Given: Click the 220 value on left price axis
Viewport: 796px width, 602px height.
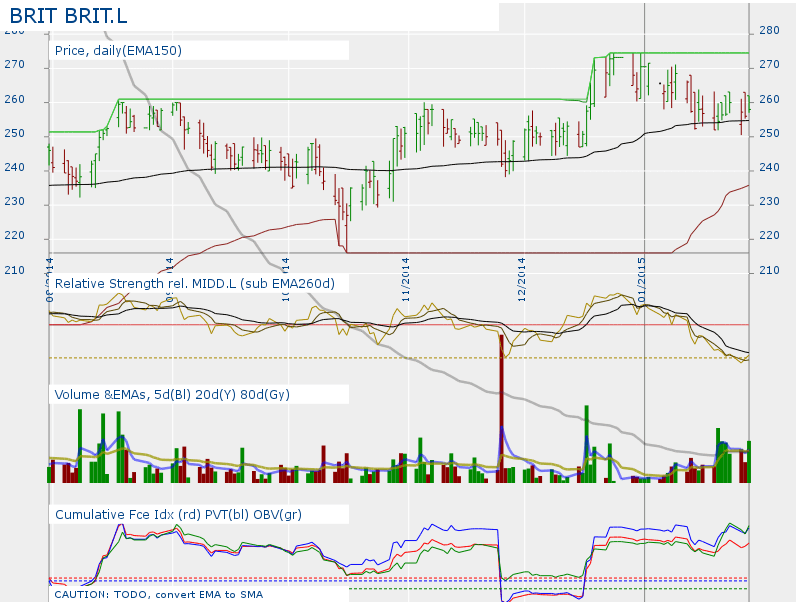Looking at the screenshot, I should (14, 236).
